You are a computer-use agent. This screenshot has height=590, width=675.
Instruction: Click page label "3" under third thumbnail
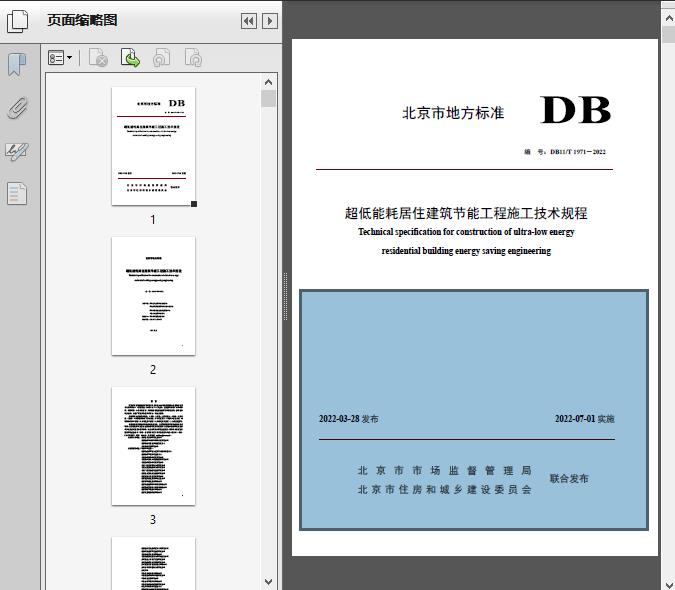(153, 520)
